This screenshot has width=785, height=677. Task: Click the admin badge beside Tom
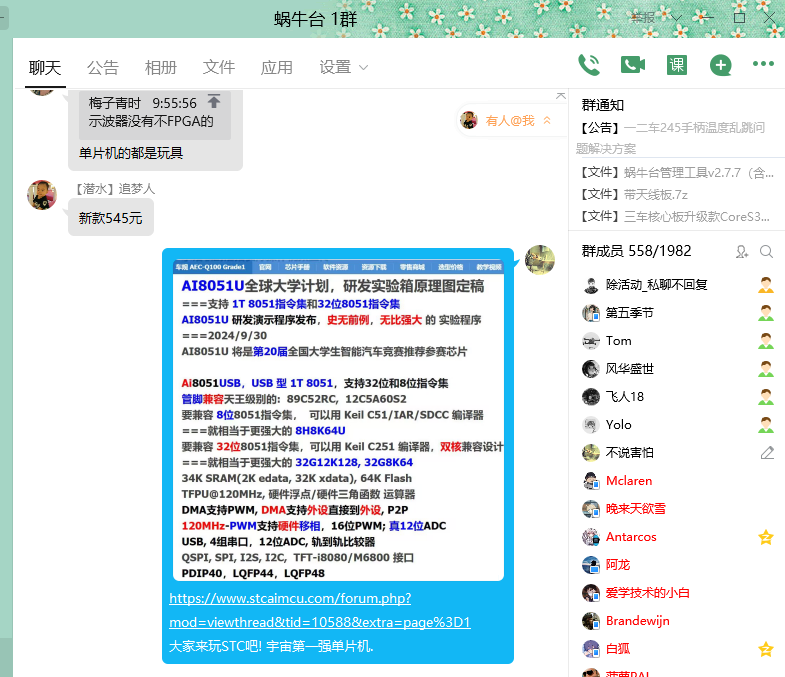[x=765, y=341]
